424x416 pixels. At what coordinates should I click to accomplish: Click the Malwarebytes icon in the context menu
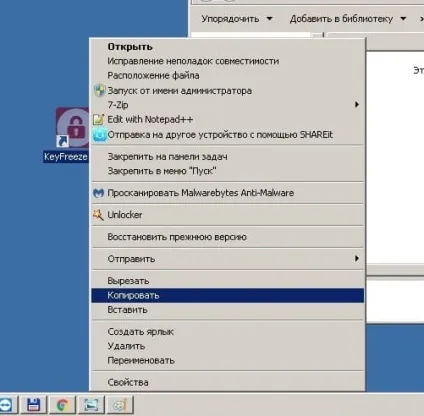(99, 193)
